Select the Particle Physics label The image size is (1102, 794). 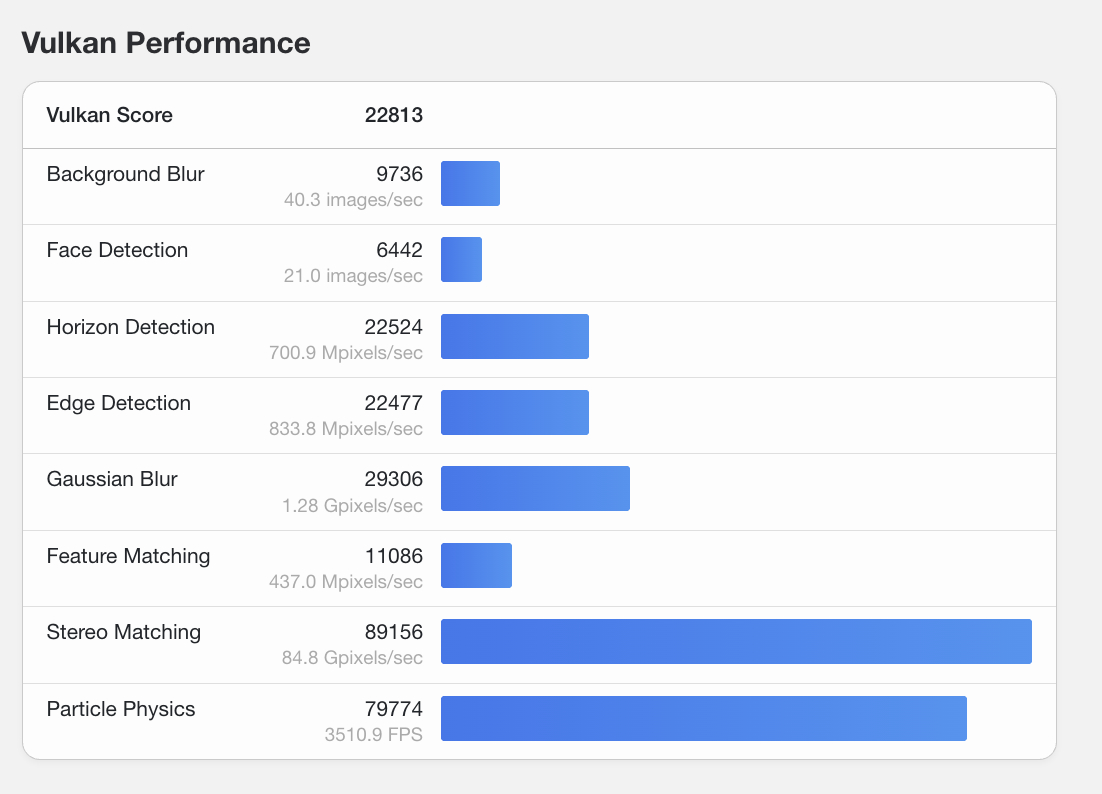point(121,709)
